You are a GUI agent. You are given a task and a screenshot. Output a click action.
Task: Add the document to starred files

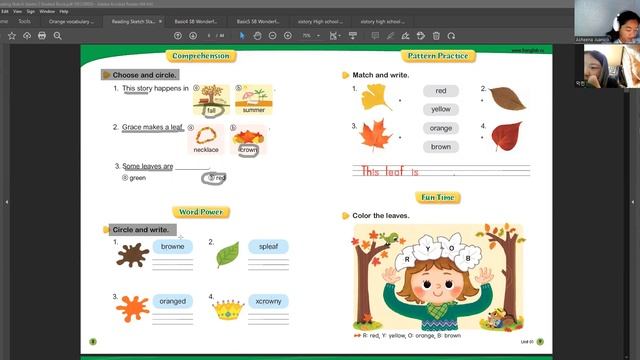12,36
